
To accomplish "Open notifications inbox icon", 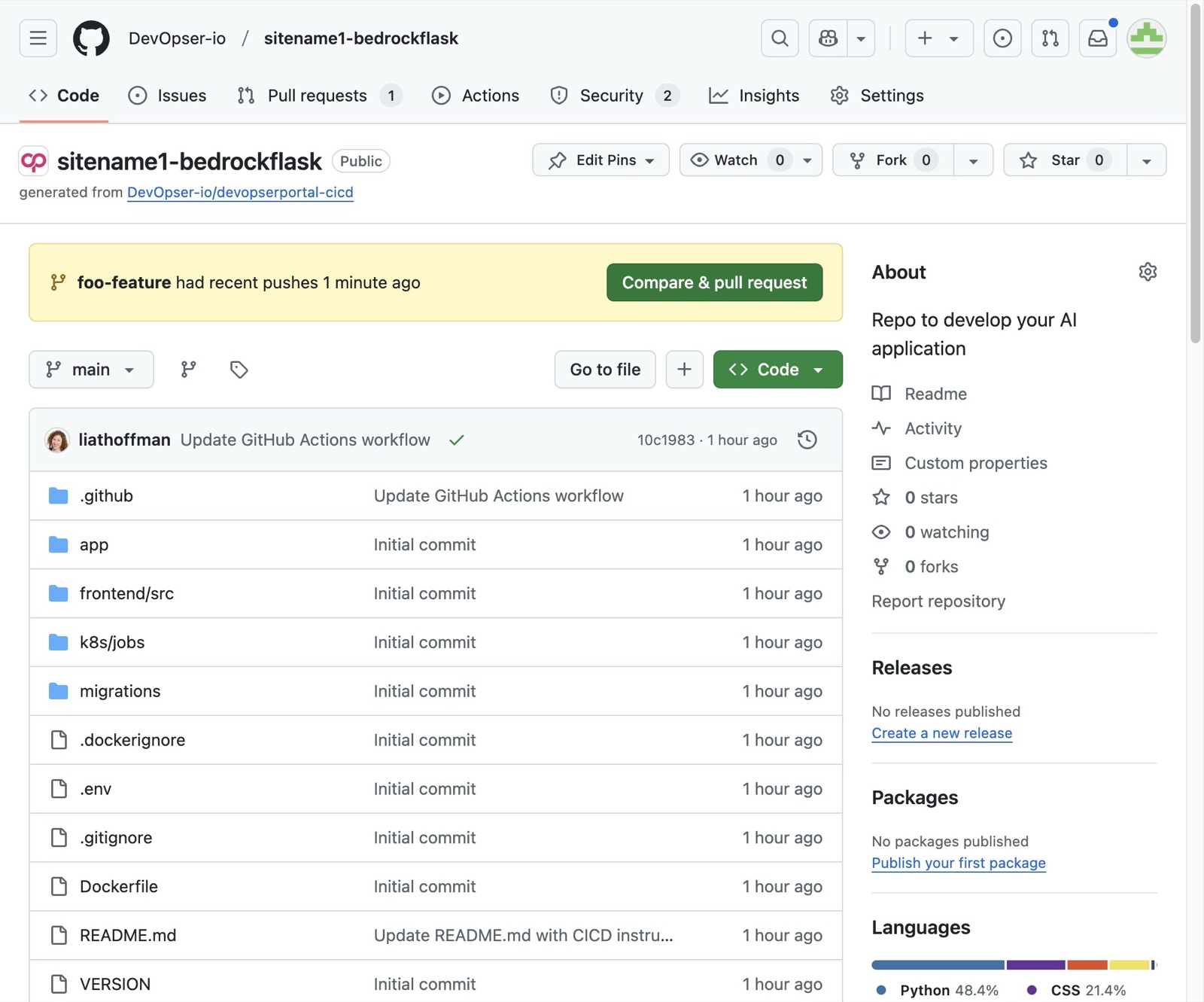I will tap(1098, 38).
